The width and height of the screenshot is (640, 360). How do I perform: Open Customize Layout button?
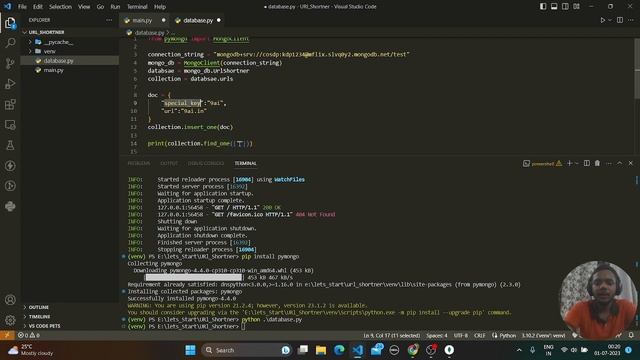coord(576,7)
